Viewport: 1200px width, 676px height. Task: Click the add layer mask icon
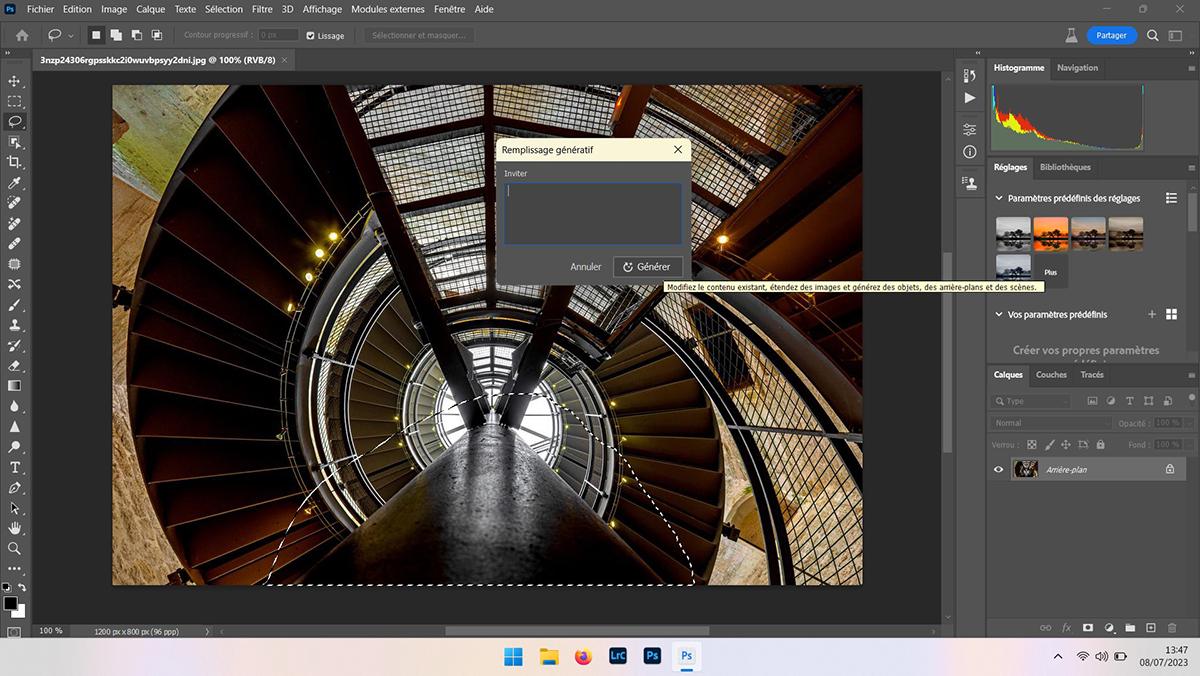[1088, 628]
